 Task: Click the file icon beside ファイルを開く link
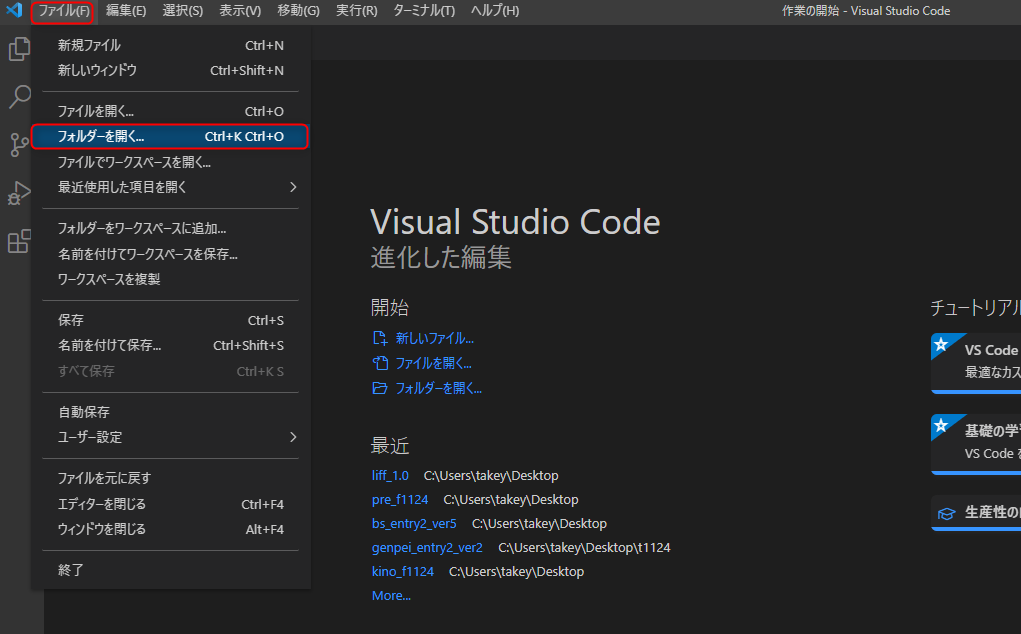point(380,363)
